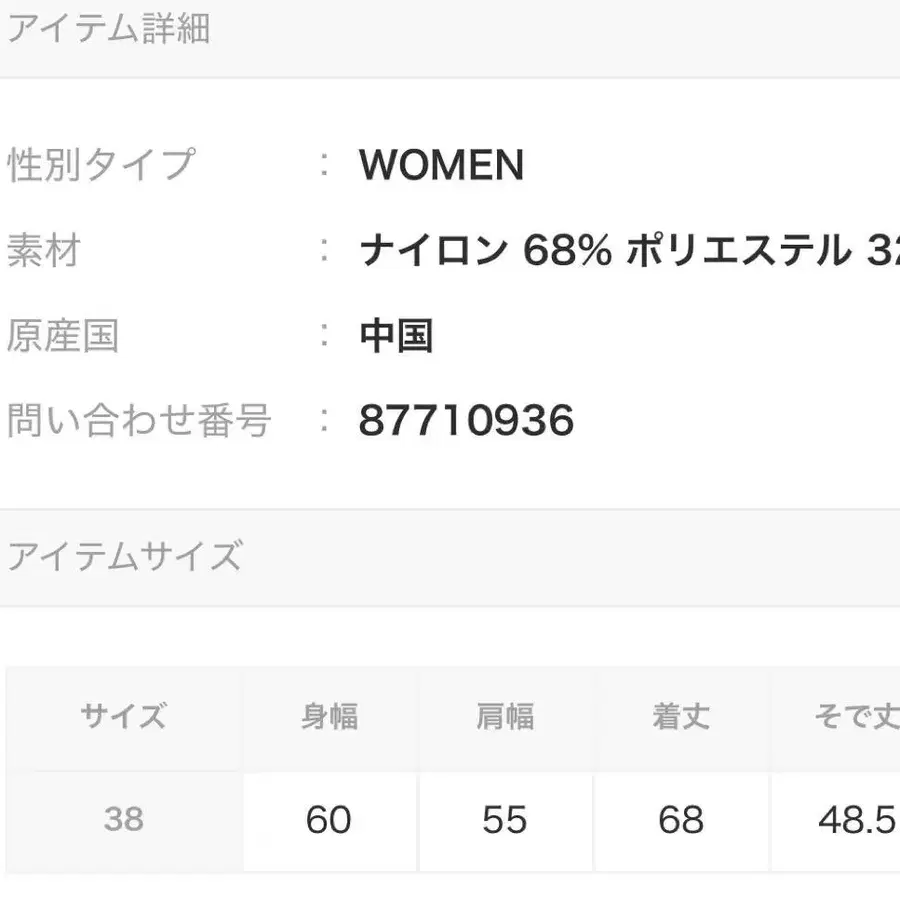Viewport: 900px width, 900px height.
Task: Click the 身幅 column header
Action: click(329, 717)
